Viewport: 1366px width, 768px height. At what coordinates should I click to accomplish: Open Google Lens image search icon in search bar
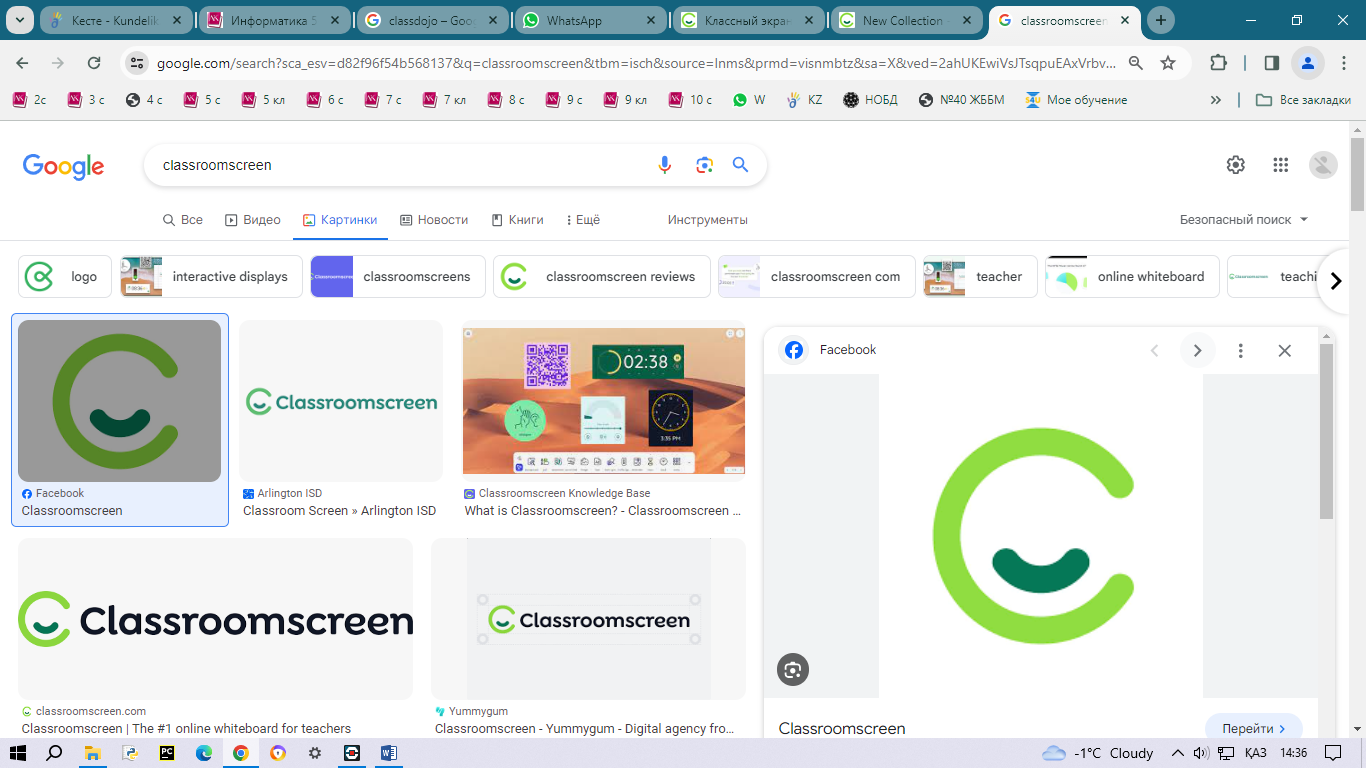tap(704, 165)
